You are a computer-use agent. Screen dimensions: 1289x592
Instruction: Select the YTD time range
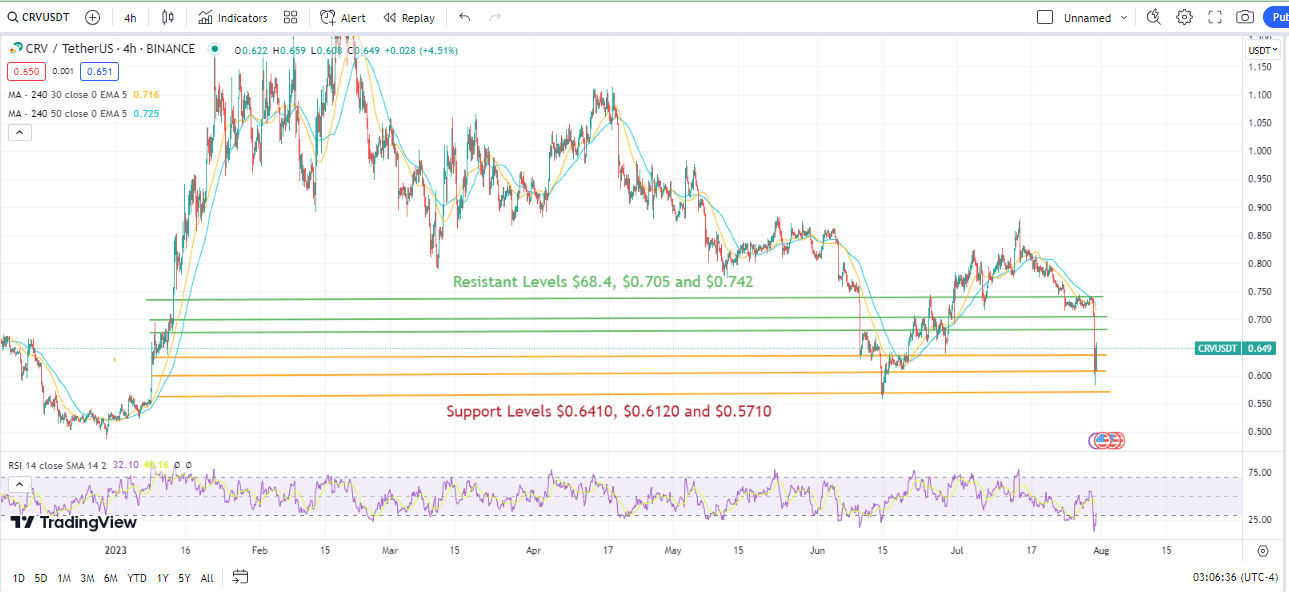[138, 578]
